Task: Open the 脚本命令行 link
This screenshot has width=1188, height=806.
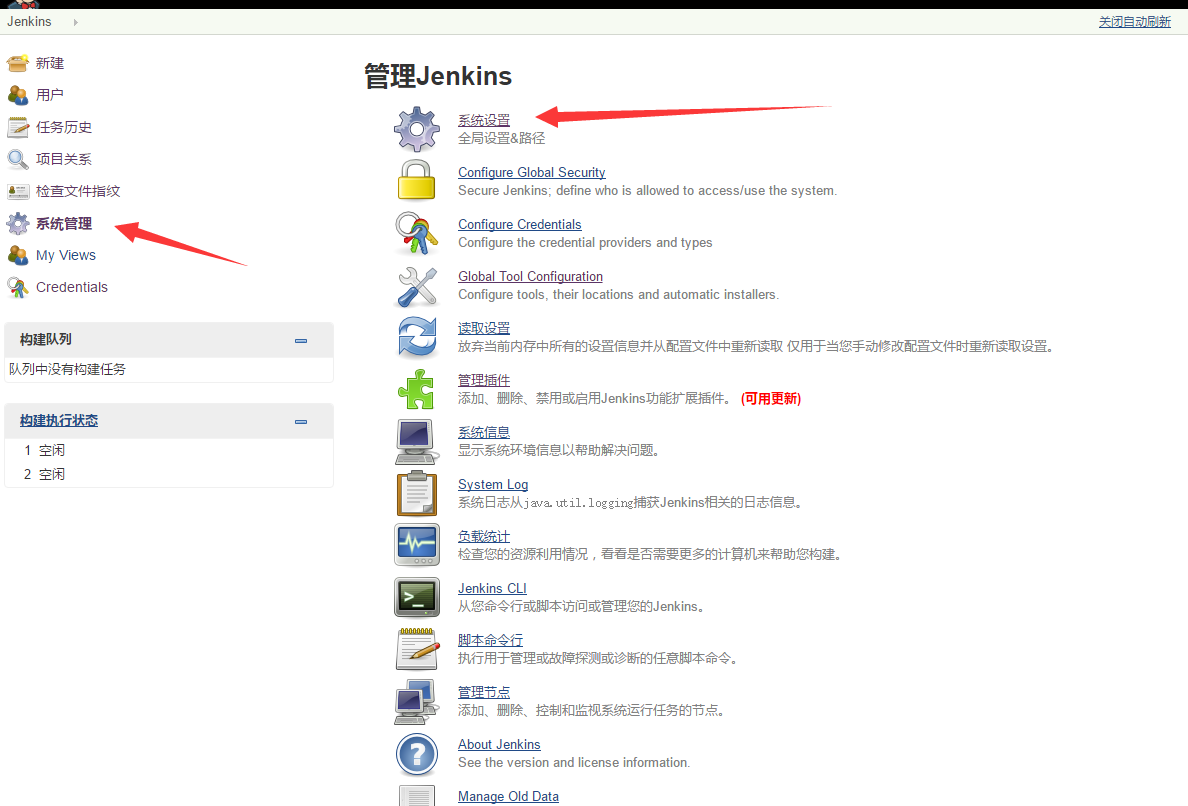Action: point(490,640)
